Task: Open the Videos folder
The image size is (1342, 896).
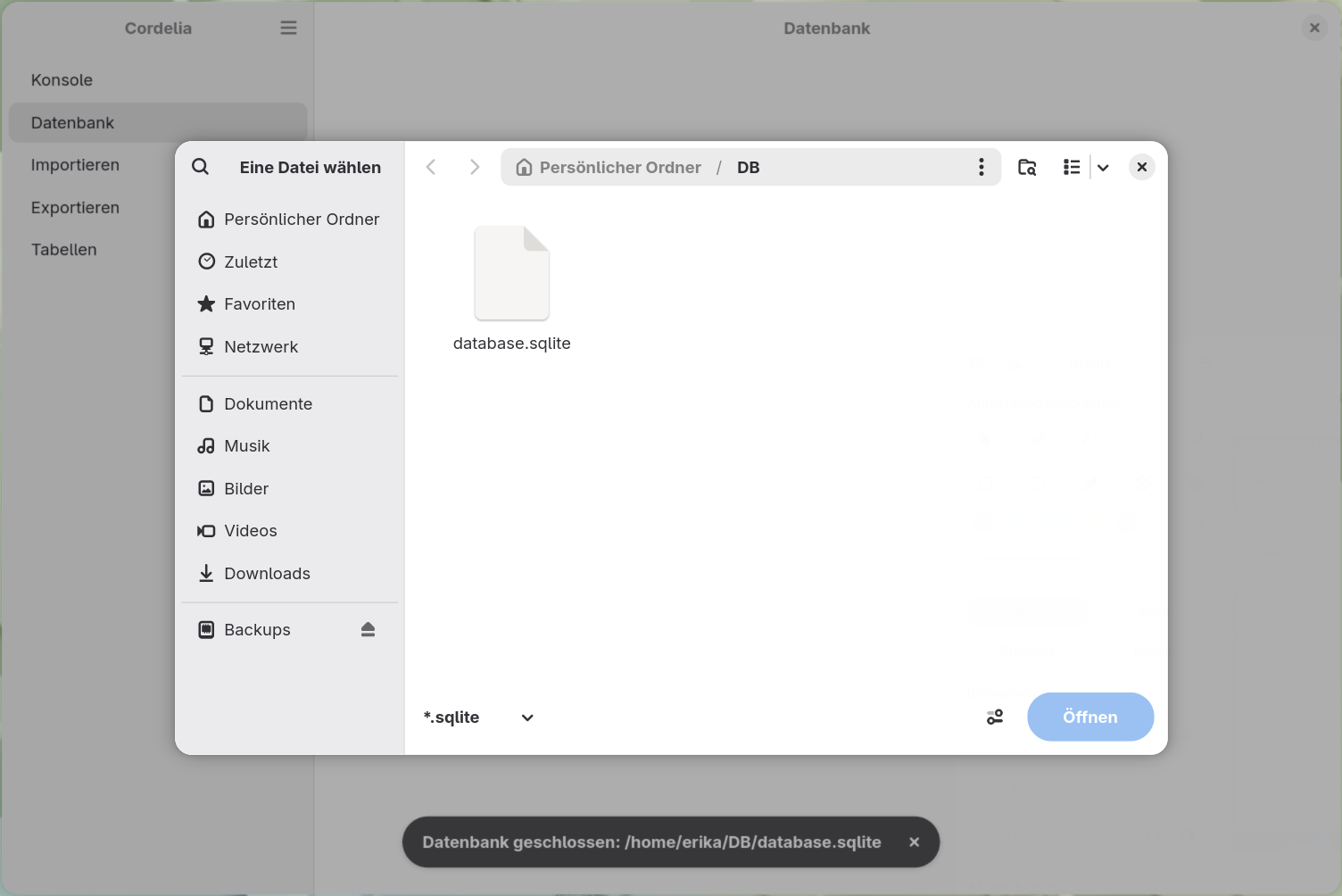Action: 290,531
